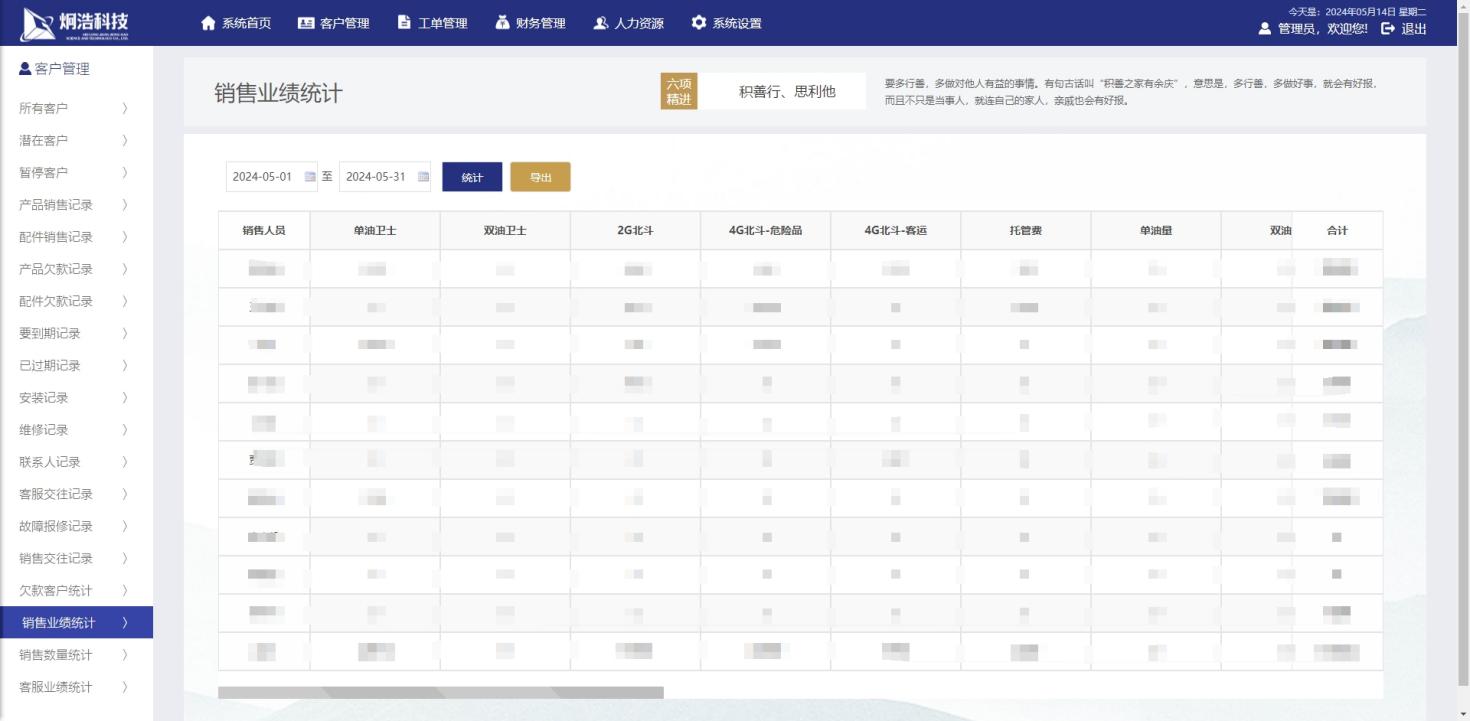The height and width of the screenshot is (721, 1470).
Task: Open 销售数量统计 in the sidebar
Action: click(x=56, y=655)
